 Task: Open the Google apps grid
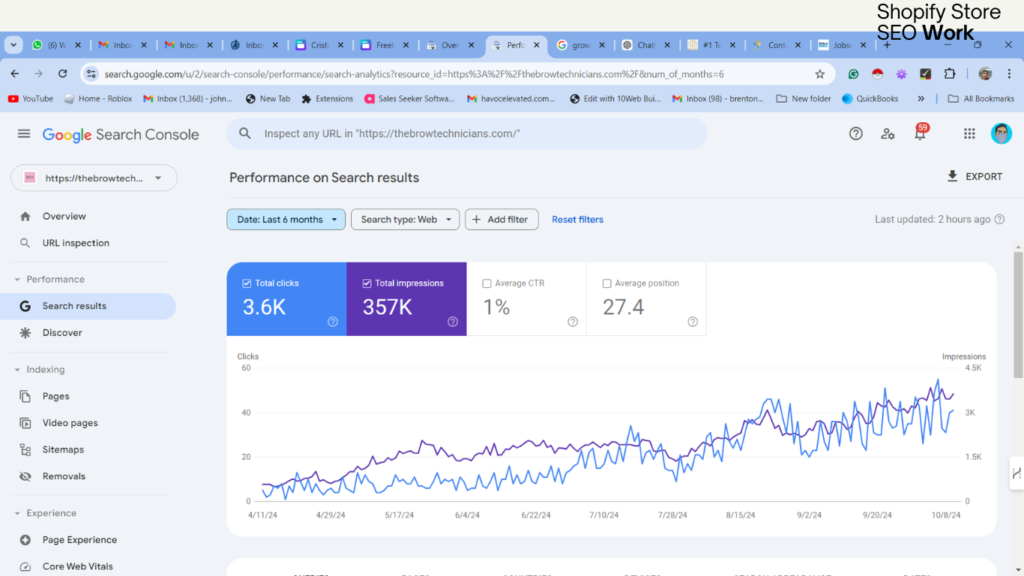(969, 134)
